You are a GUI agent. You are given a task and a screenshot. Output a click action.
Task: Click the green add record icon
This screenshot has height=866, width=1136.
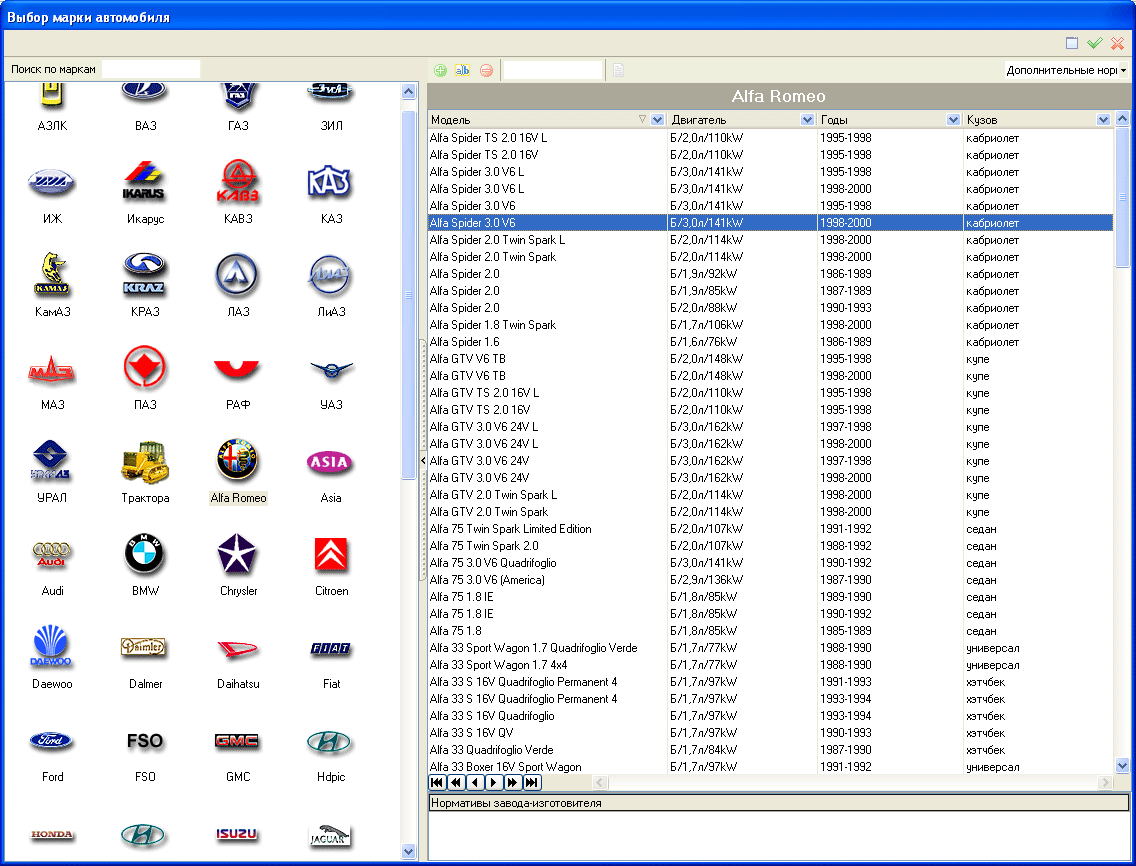[x=440, y=70]
